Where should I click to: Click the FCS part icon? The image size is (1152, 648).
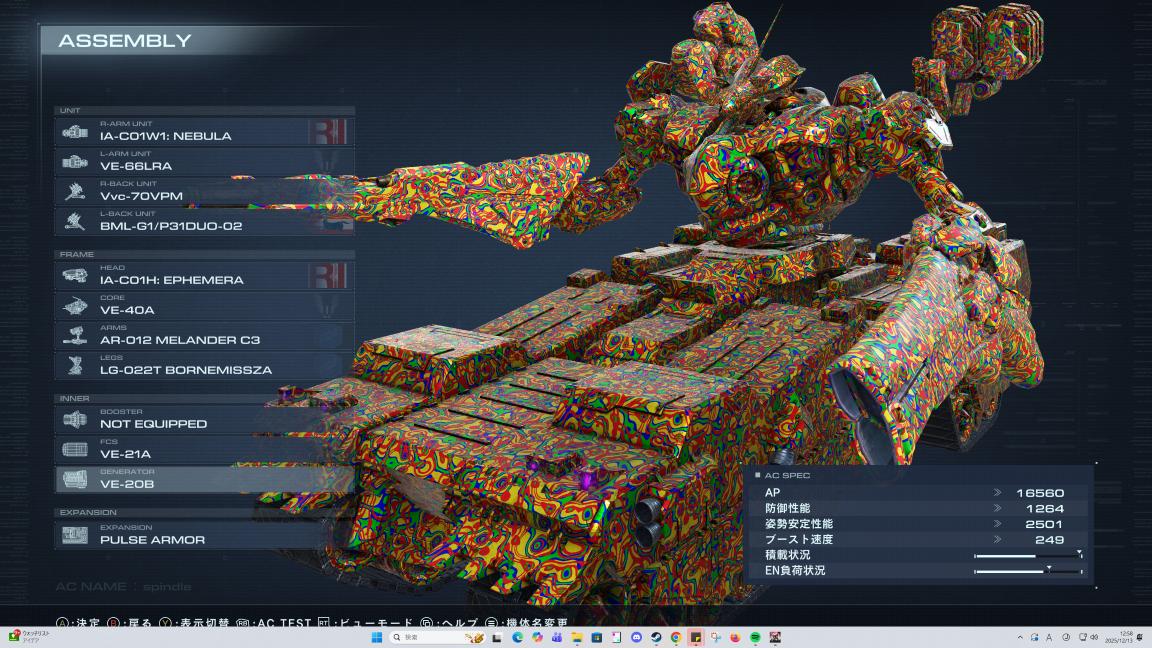pyautogui.click(x=75, y=450)
